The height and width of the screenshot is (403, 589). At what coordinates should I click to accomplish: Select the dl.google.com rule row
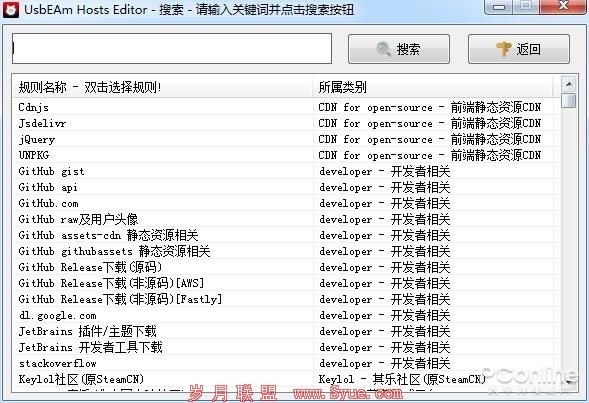tap(286, 315)
